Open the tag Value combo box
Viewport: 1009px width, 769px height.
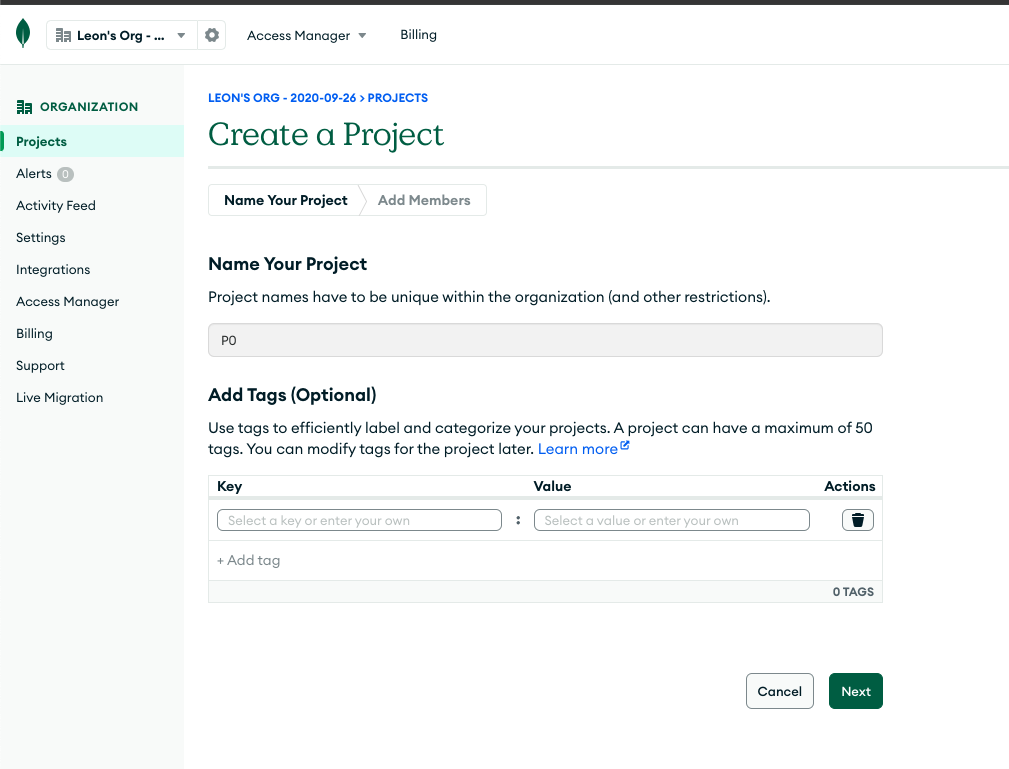coord(671,520)
